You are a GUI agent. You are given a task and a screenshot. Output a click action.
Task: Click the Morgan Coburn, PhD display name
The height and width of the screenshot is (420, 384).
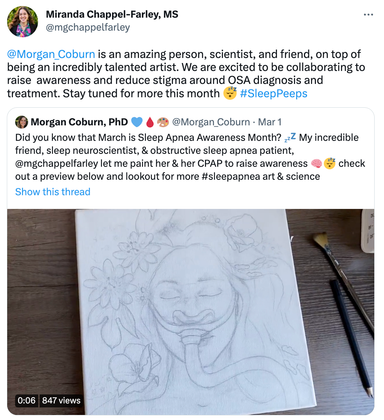[79, 122]
